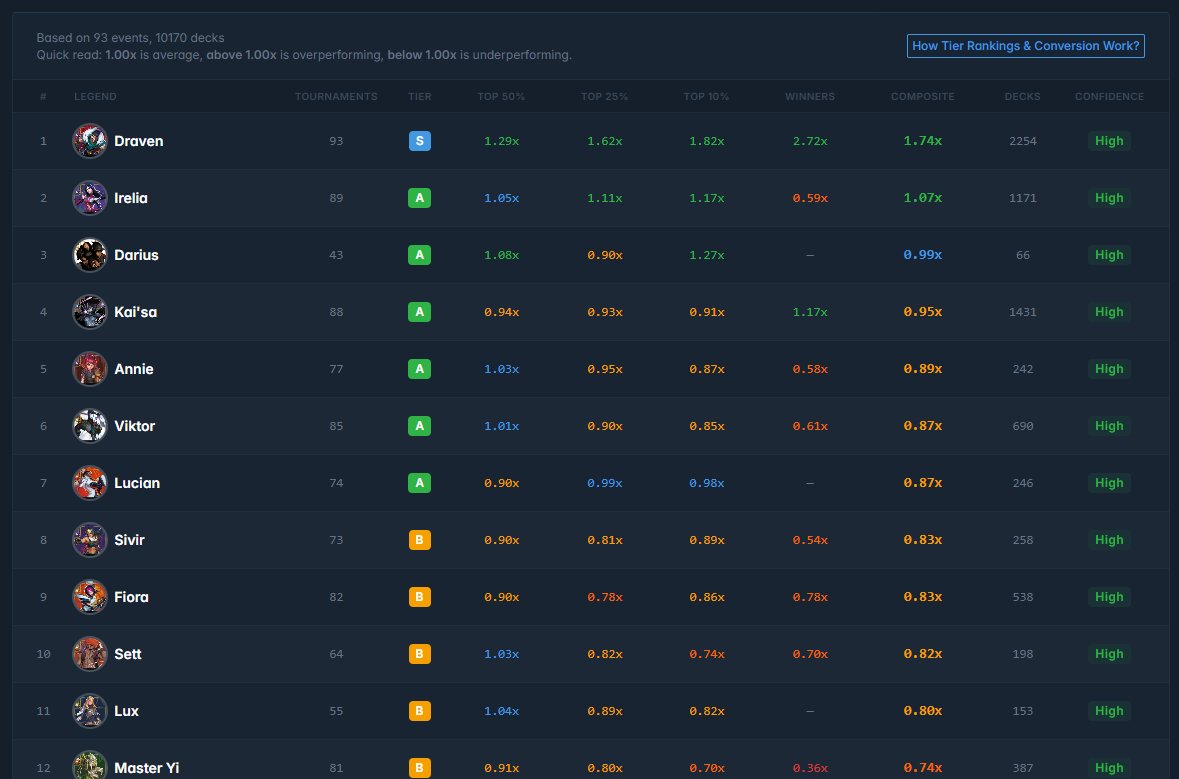This screenshot has height=779, width=1179.
Task: Select Irelia's 1.07x composite value
Action: pyautogui.click(x=923, y=198)
